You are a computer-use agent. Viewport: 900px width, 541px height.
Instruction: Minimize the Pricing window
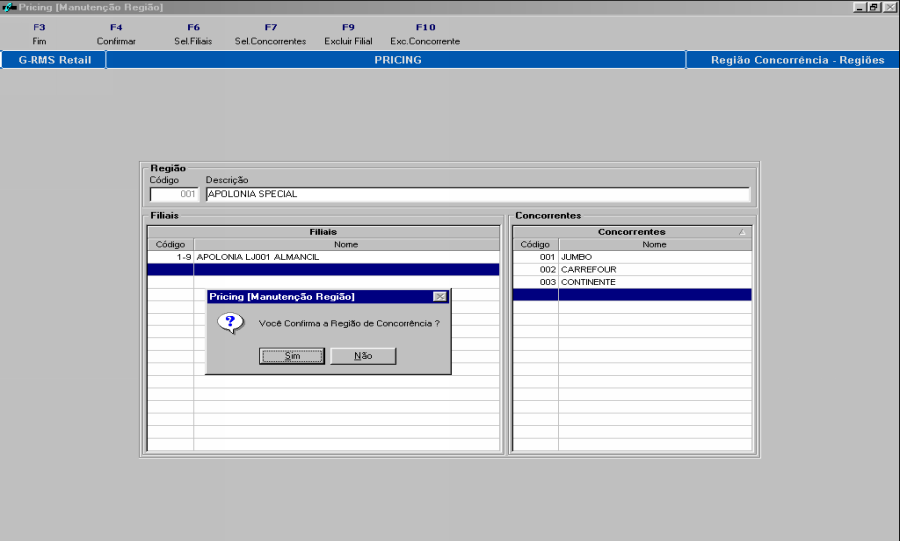tap(859, 7)
